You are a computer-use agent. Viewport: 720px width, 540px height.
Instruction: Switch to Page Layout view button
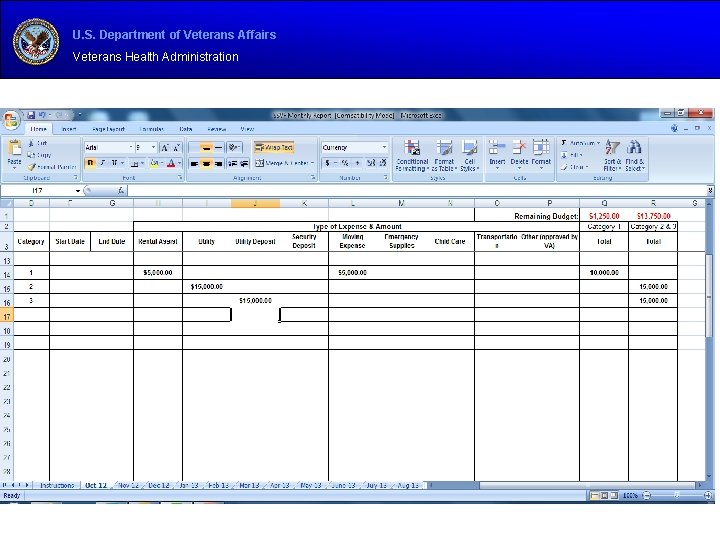click(604, 495)
